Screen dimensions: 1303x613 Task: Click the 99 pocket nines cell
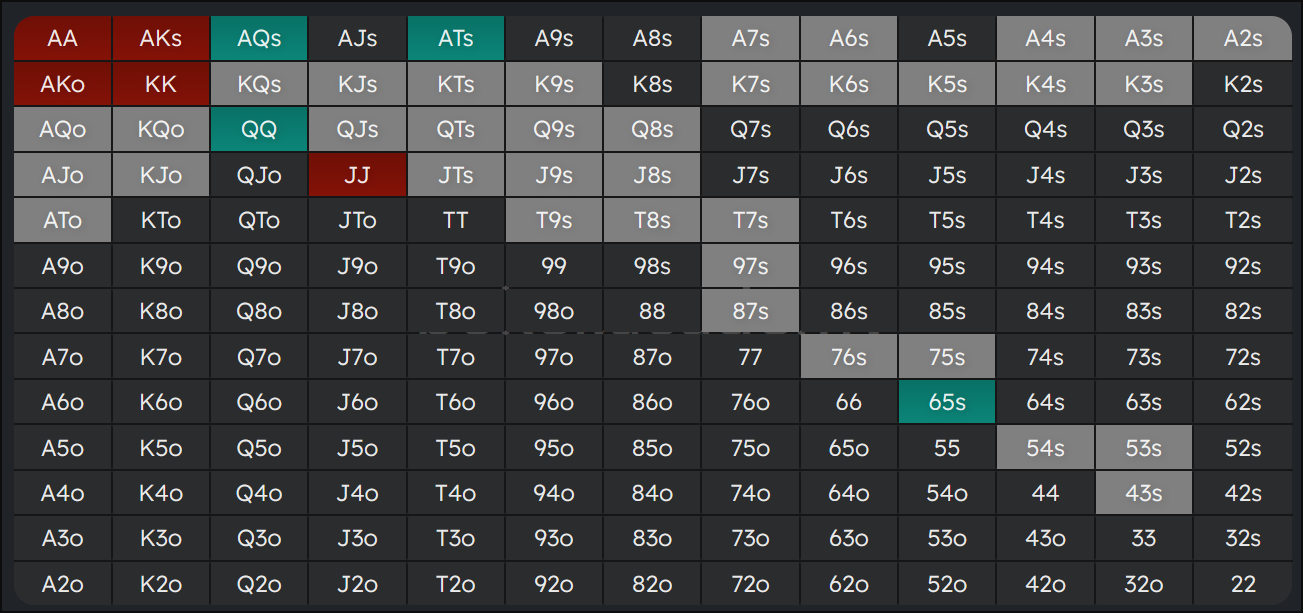coord(554,266)
